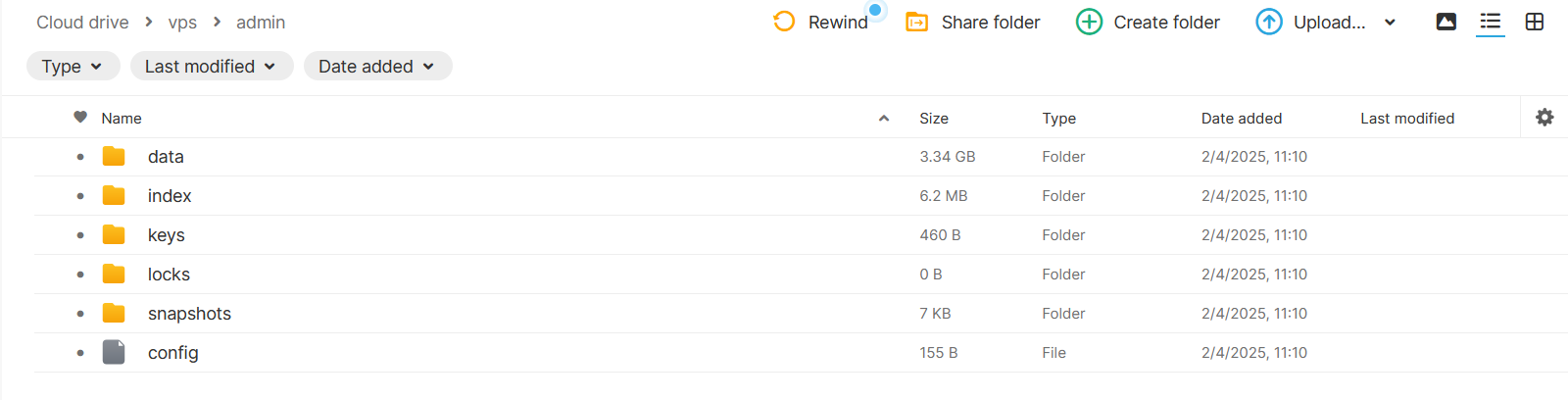Click the Rewind clock icon
The height and width of the screenshot is (400, 1568).
784,22
